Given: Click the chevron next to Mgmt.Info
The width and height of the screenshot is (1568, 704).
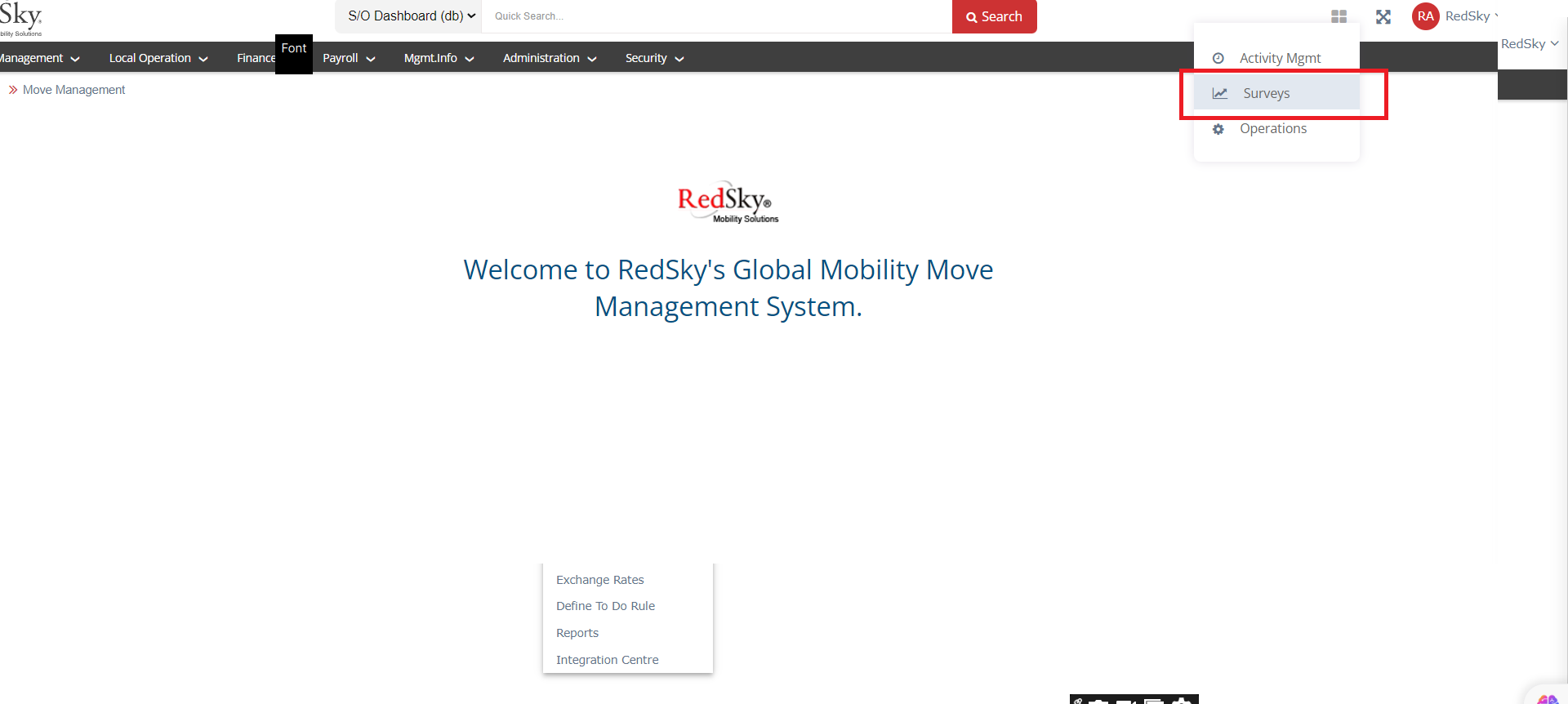Looking at the screenshot, I should (x=470, y=59).
